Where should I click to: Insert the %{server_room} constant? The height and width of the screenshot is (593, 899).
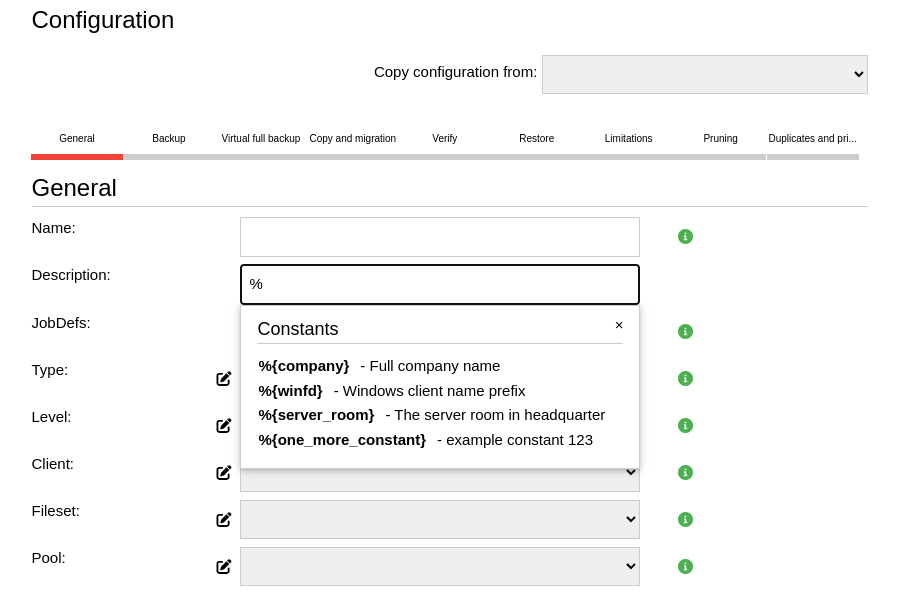point(316,415)
